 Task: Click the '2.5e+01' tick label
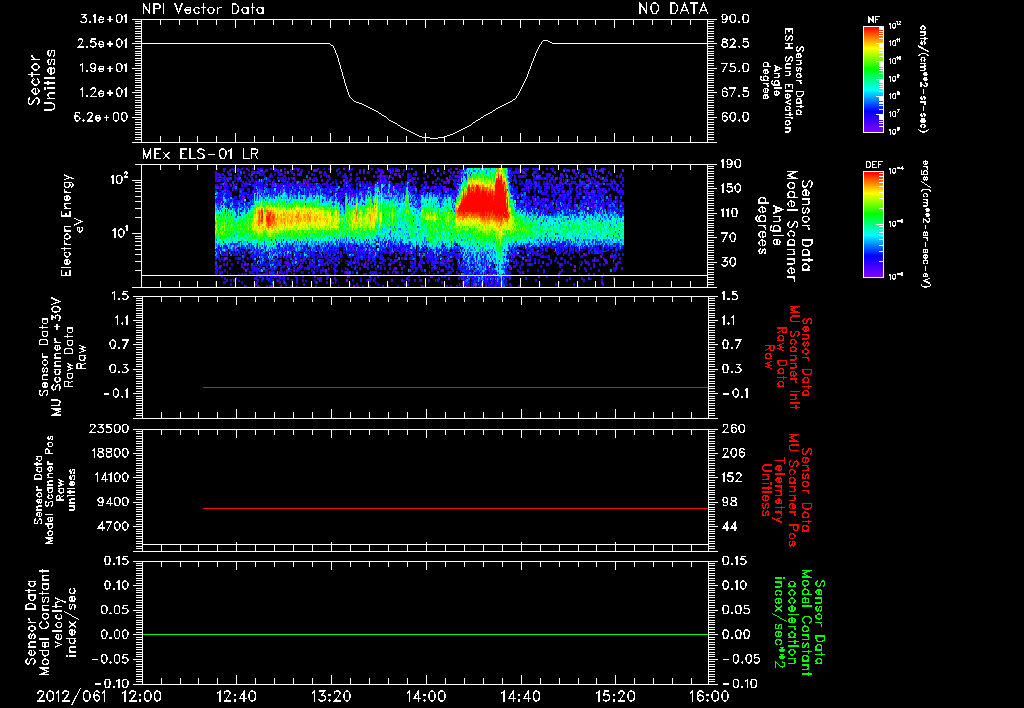click(104, 43)
